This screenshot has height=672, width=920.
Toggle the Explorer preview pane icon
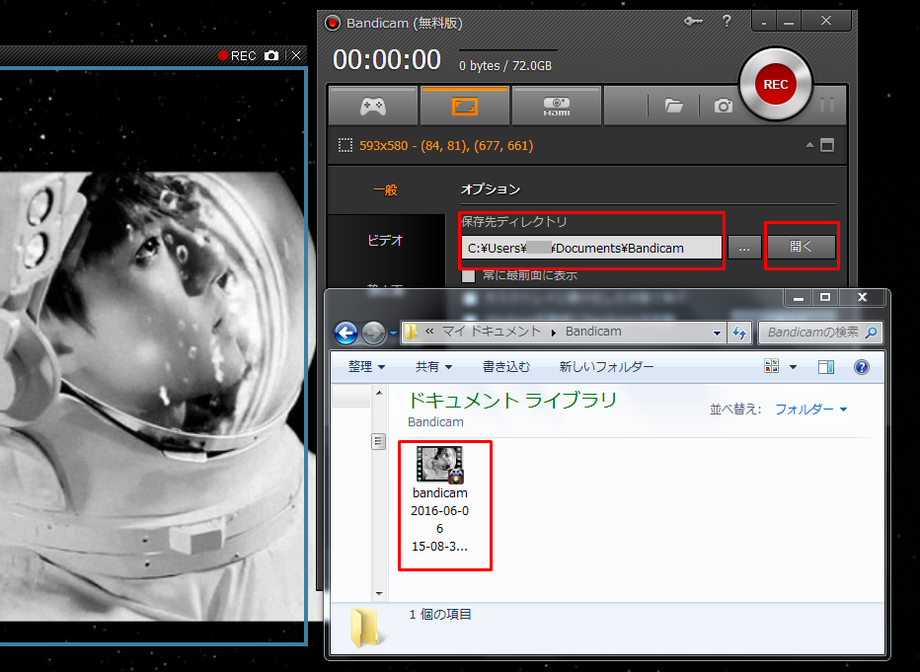coord(826,367)
